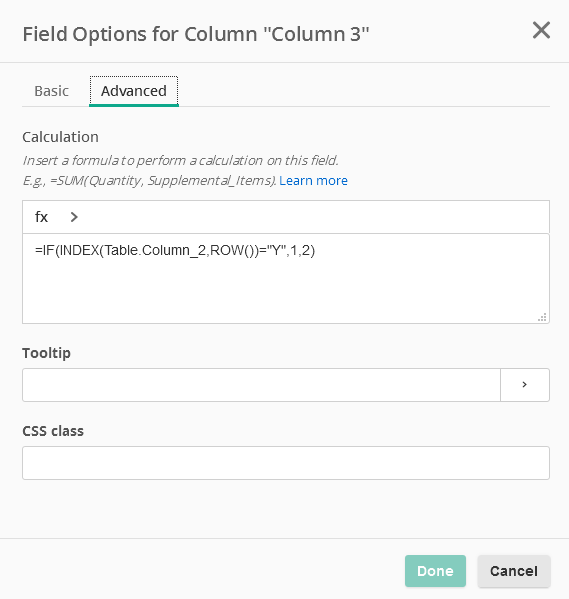This screenshot has height=599, width=569.
Task: Cancel the field options changes
Action: tap(514, 571)
